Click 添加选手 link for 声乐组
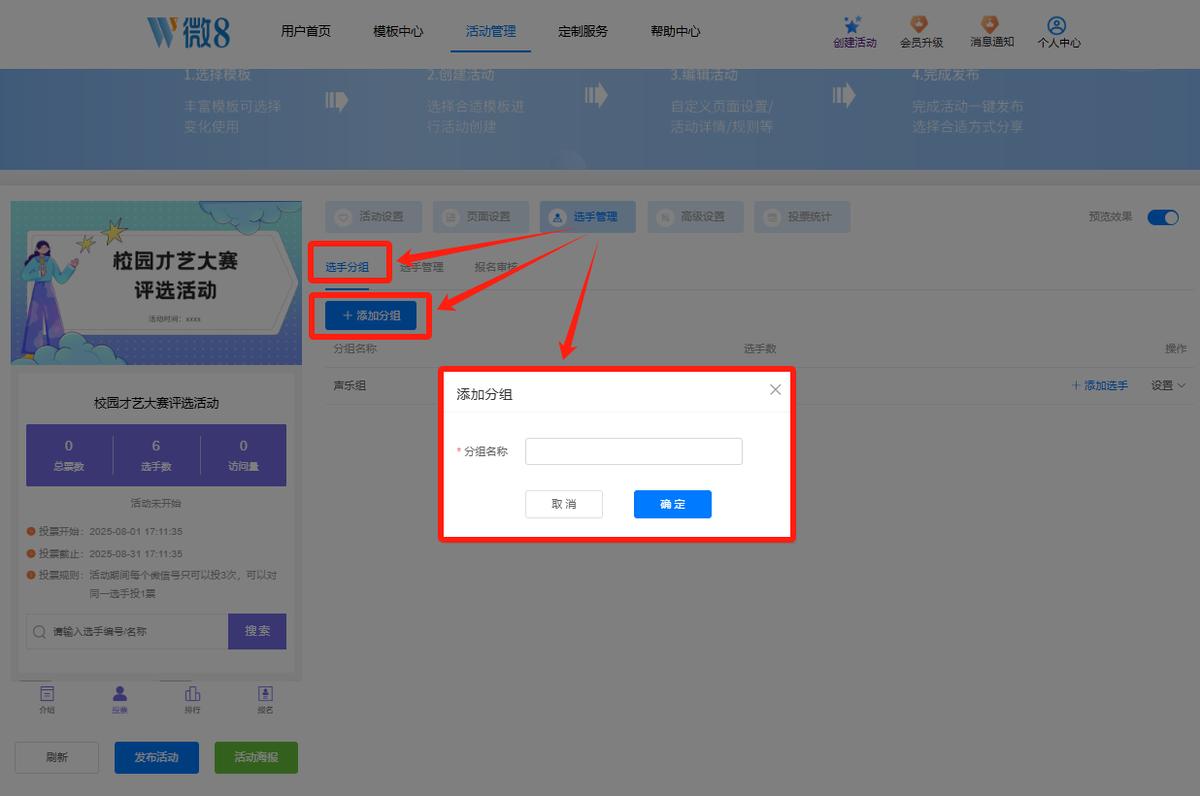 1100,386
